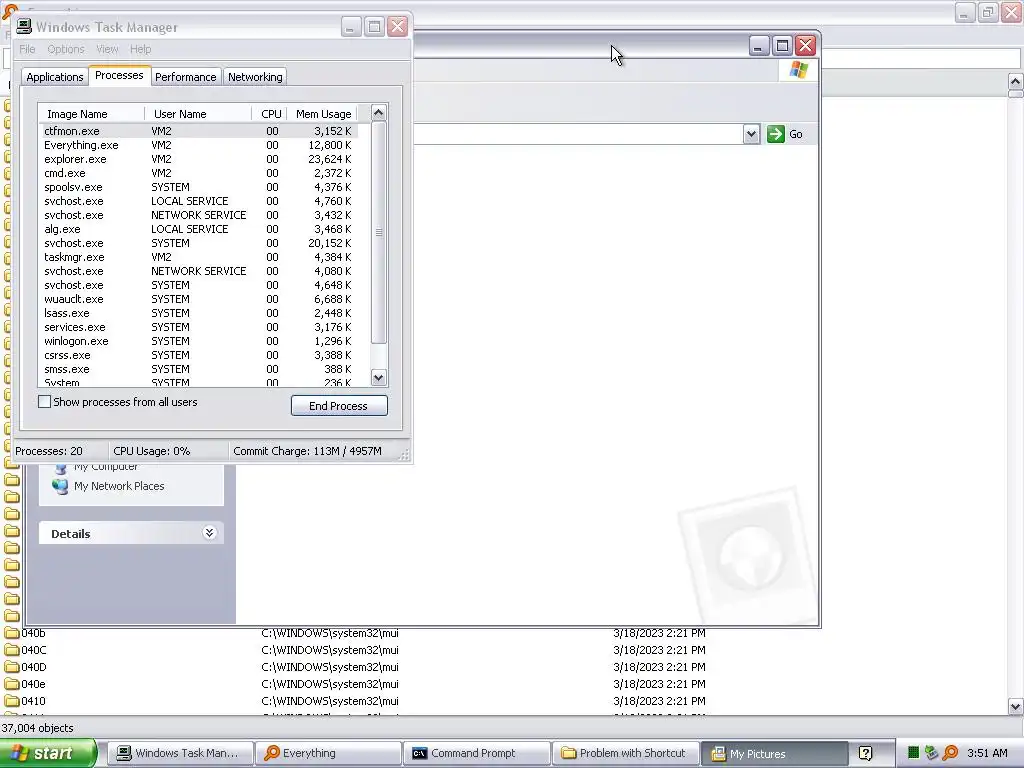This screenshot has height=768, width=1024.
Task: Sort processes by User Name column
Action: (x=198, y=114)
